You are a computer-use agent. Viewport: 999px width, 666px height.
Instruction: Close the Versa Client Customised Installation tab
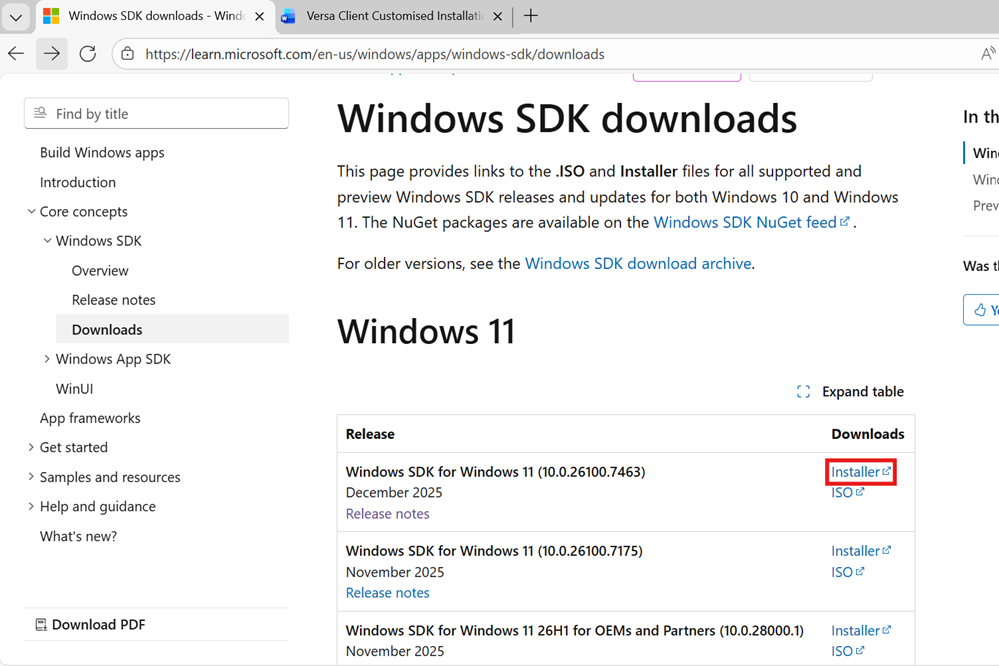498,17
